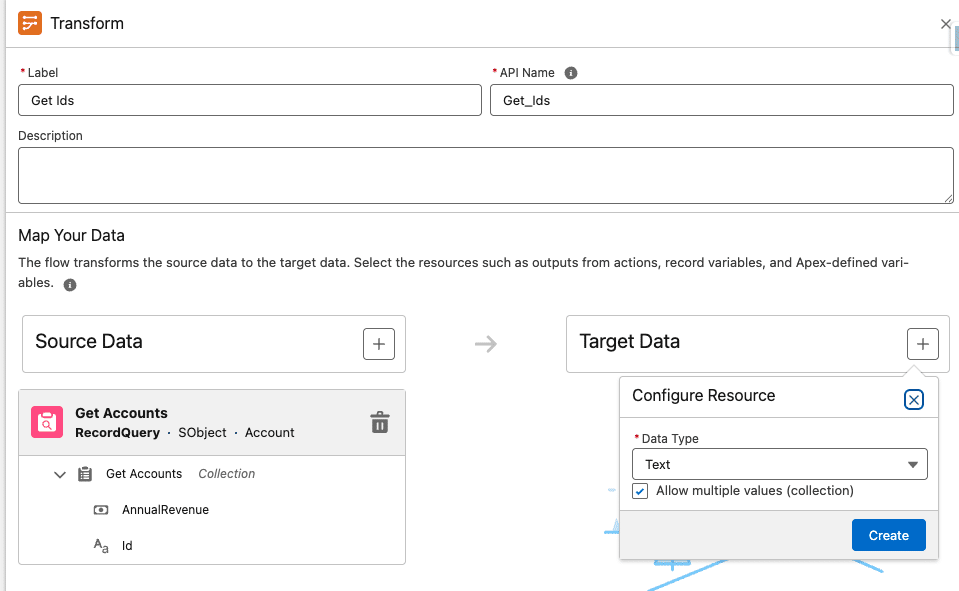959x591 pixels.
Task: Toggle Allow multiple values checkbox
Action: click(x=640, y=491)
